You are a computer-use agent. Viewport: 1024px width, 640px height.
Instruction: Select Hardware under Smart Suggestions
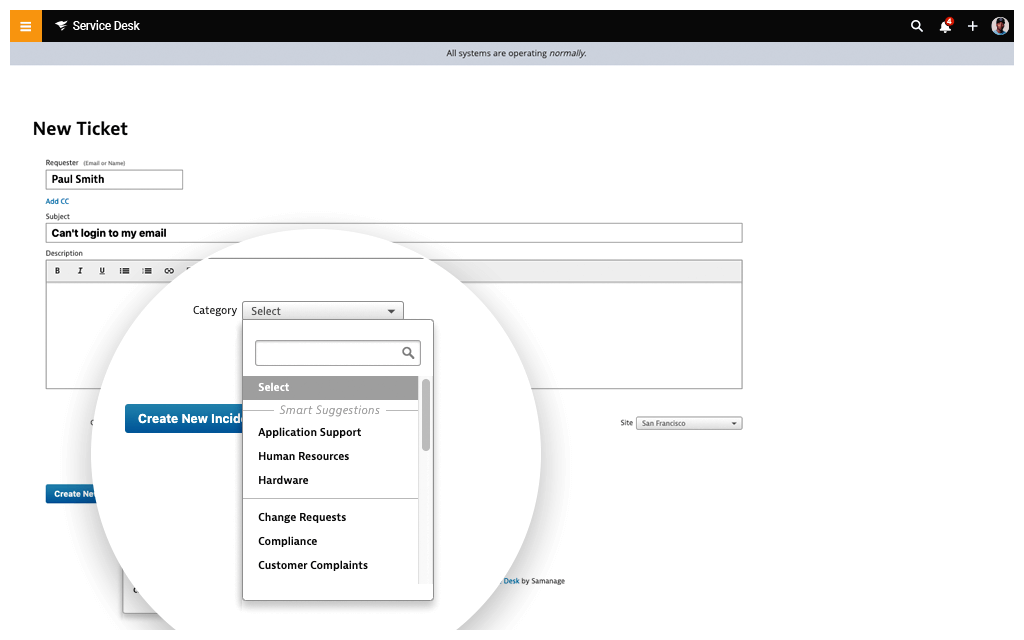(x=283, y=480)
